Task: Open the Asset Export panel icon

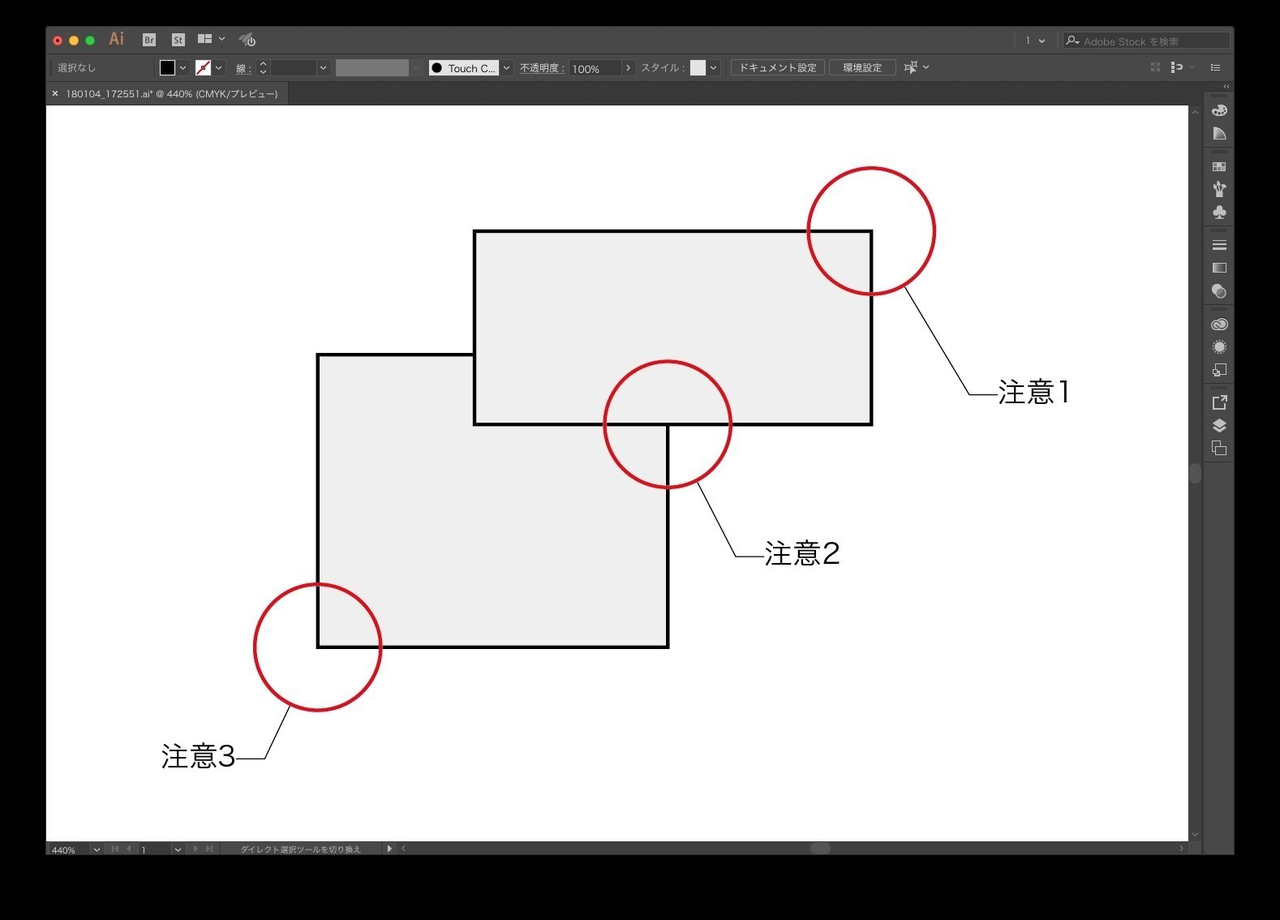Action: coord(1219,403)
